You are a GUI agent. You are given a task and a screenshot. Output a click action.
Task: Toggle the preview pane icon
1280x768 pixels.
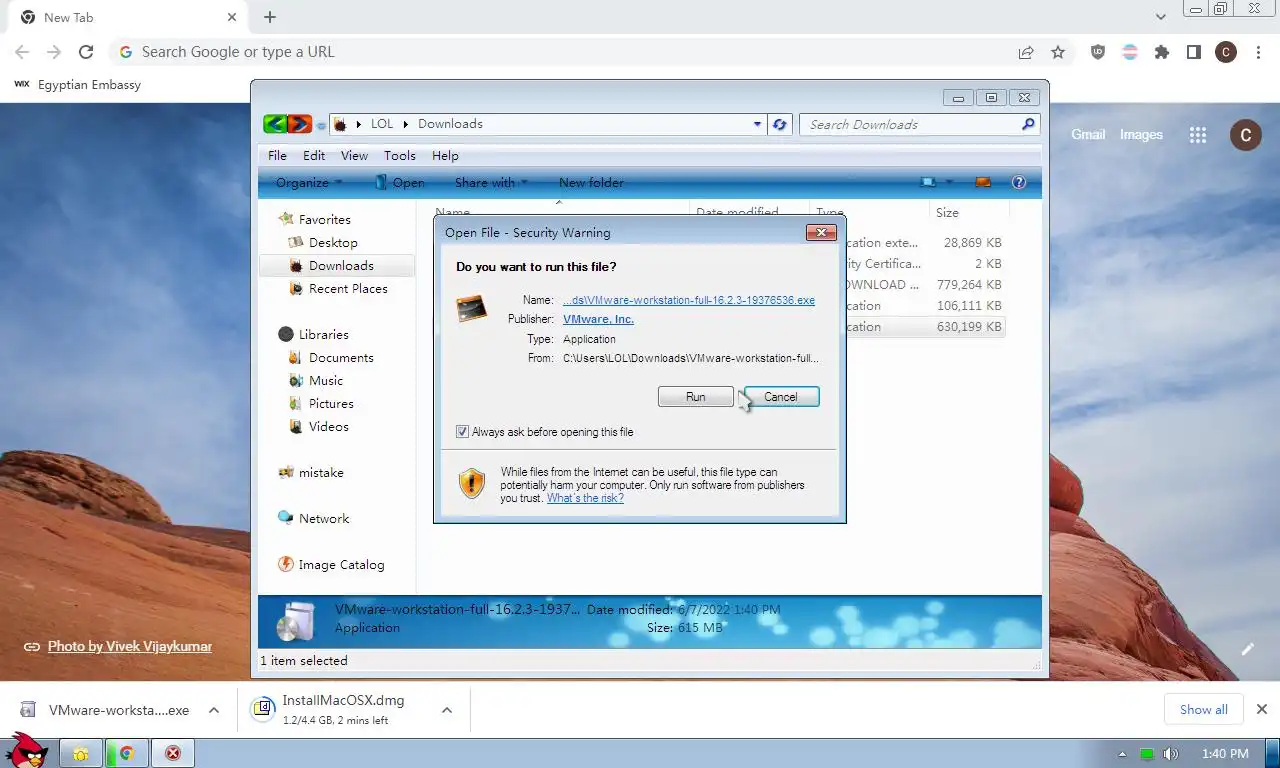click(983, 182)
